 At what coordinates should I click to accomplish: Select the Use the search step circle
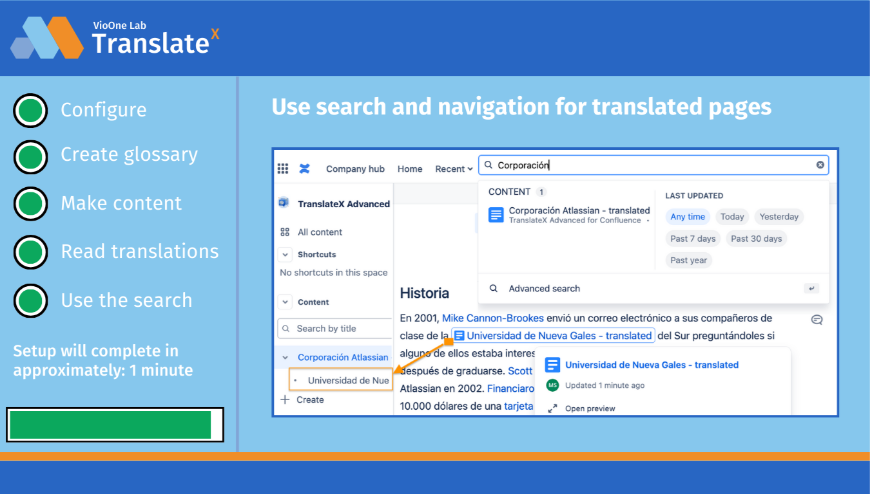31,300
